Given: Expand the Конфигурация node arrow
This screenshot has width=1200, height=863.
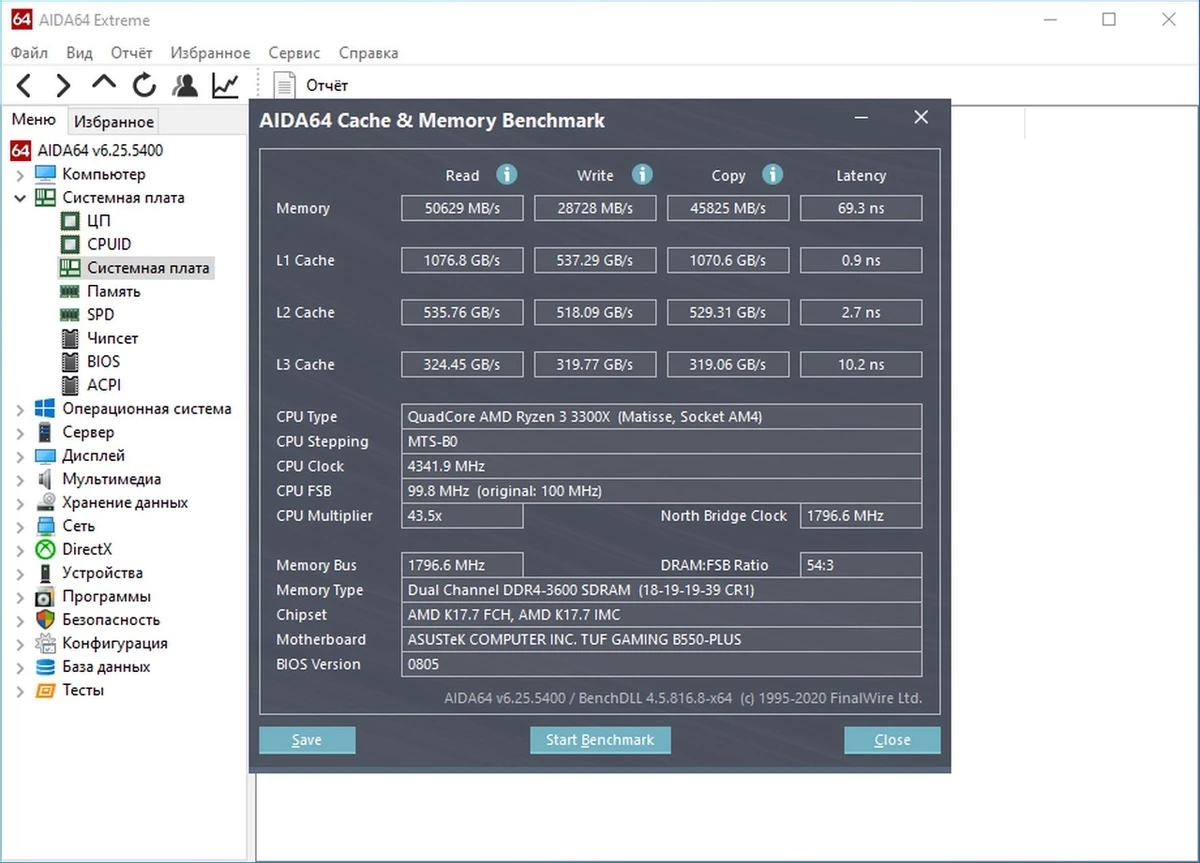Looking at the screenshot, I should (20, 644).
